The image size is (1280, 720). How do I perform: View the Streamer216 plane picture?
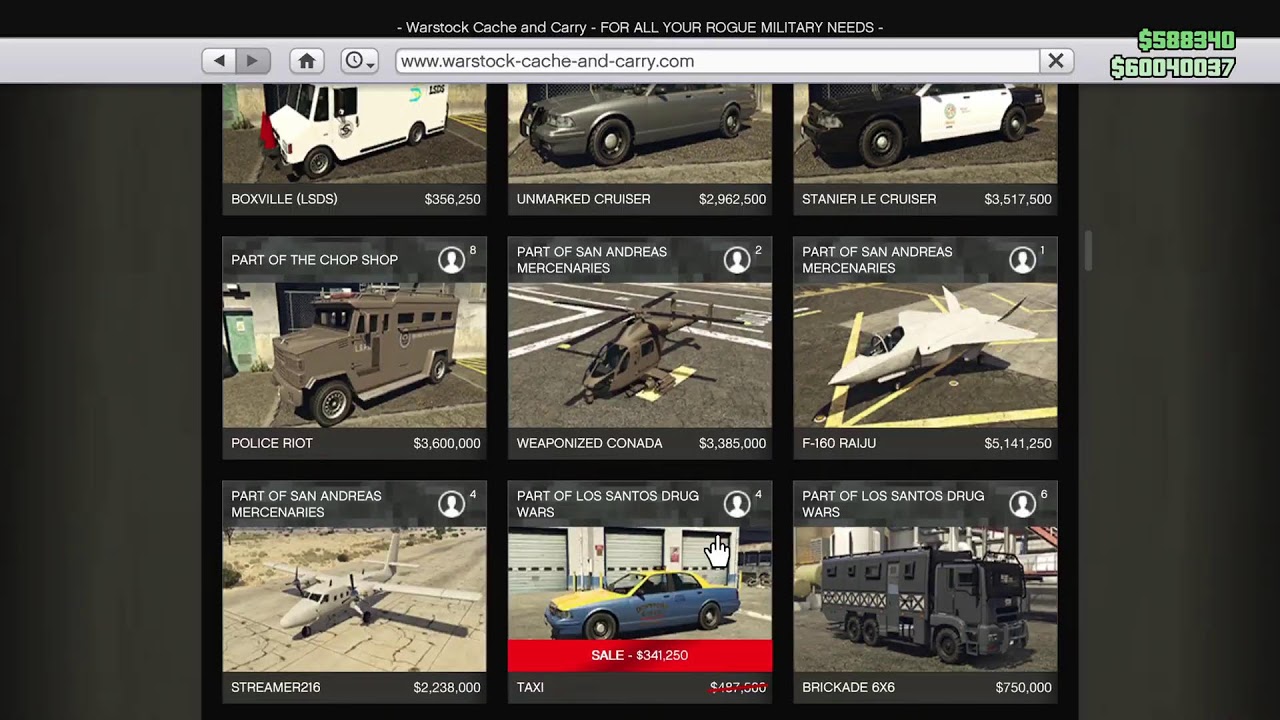click(354, 599)
